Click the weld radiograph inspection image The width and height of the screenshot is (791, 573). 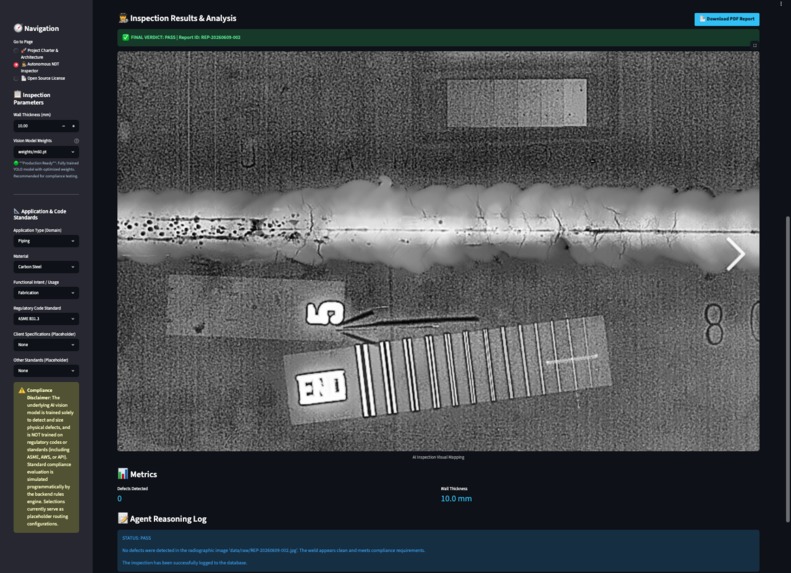point(438,251)
